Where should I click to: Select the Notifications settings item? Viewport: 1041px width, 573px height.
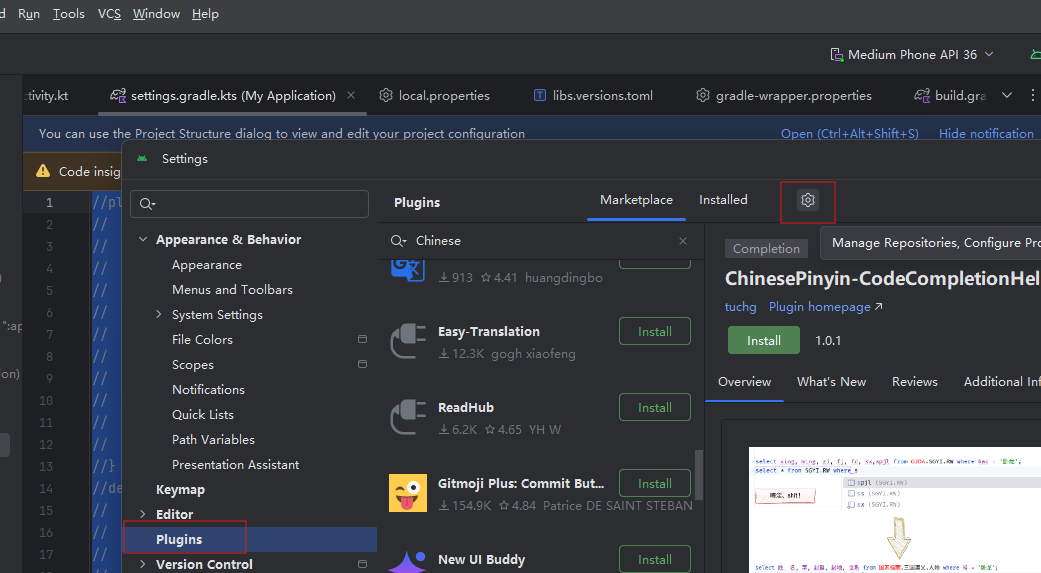pos(208,390)
